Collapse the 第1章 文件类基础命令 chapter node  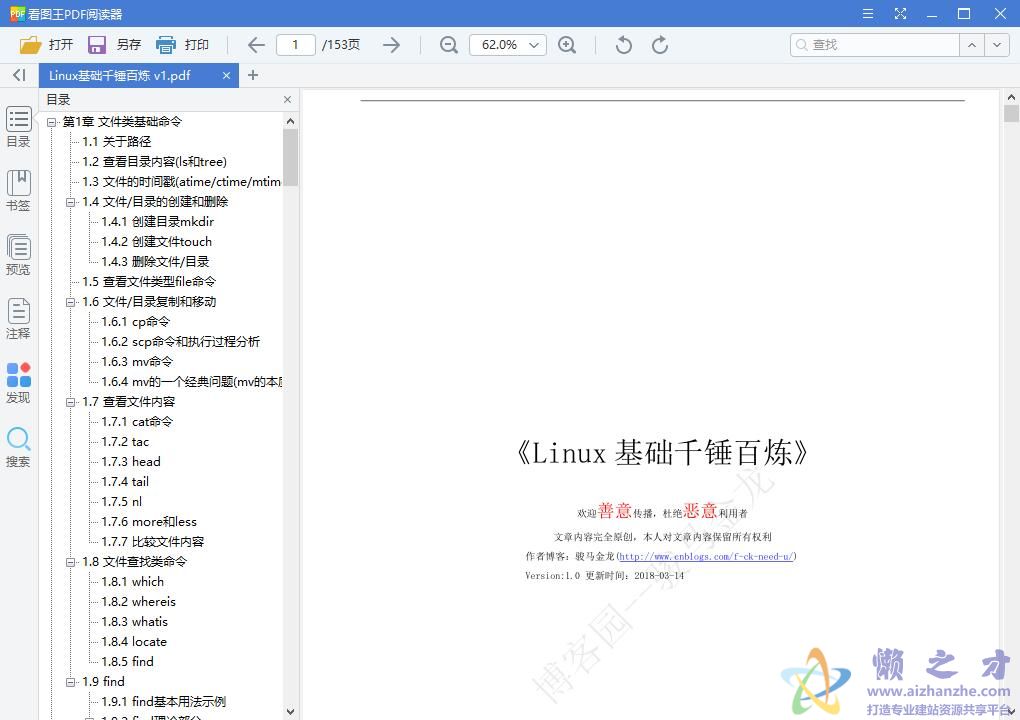[x=52, y=121]
